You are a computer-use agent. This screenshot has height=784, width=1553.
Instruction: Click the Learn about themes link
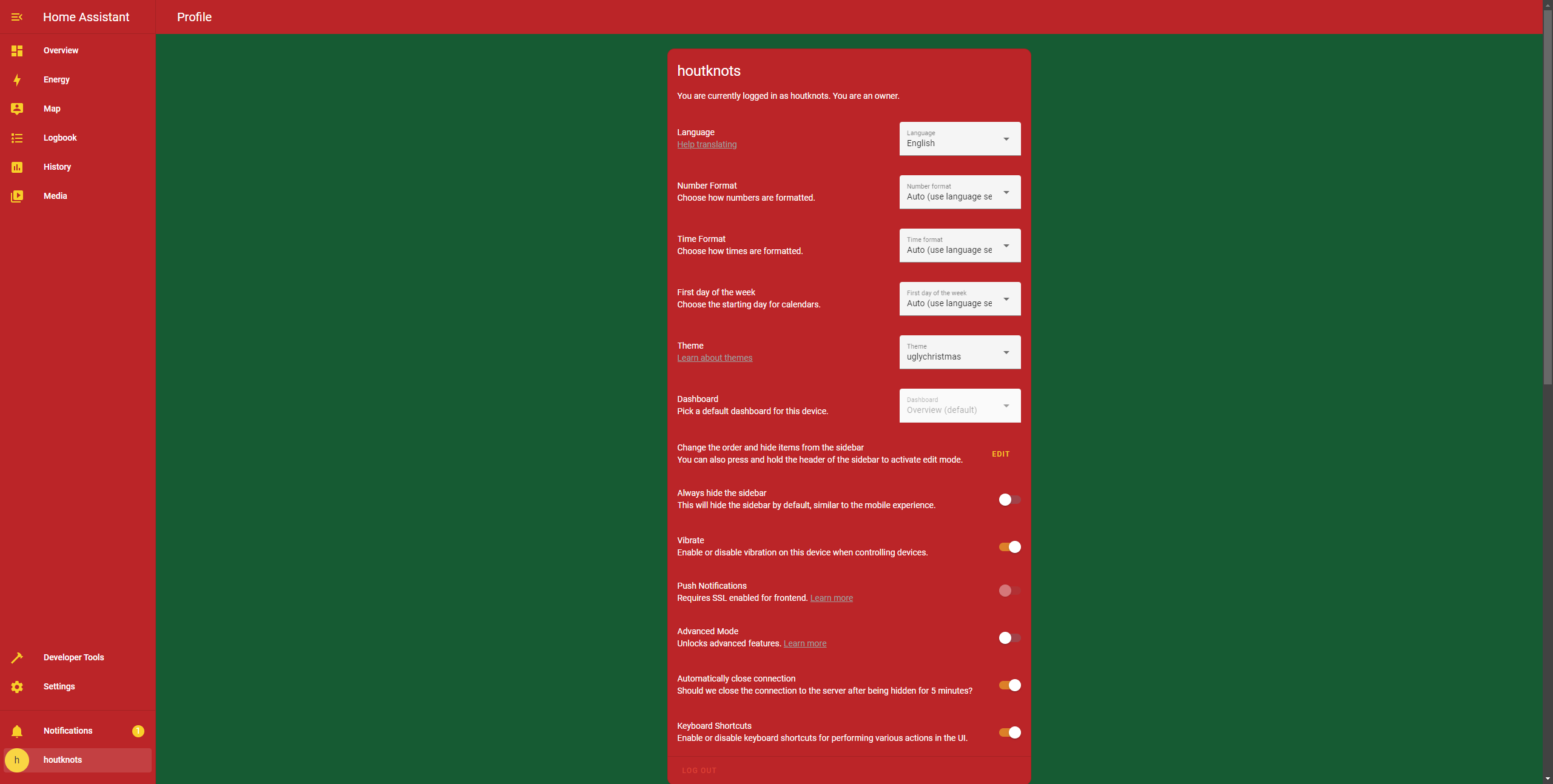click(714, 357)
